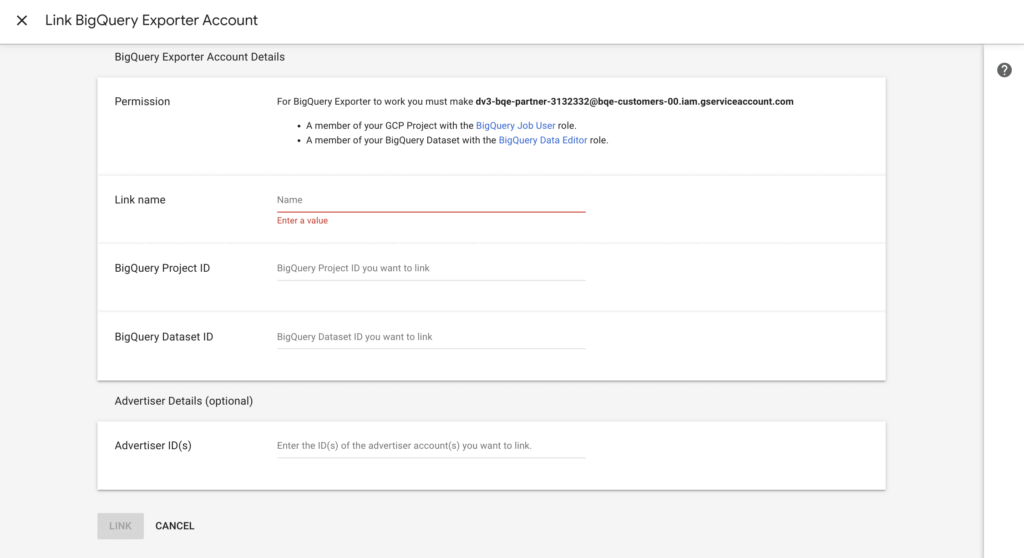Click the 'Permission' row label

tap(142, 101)
